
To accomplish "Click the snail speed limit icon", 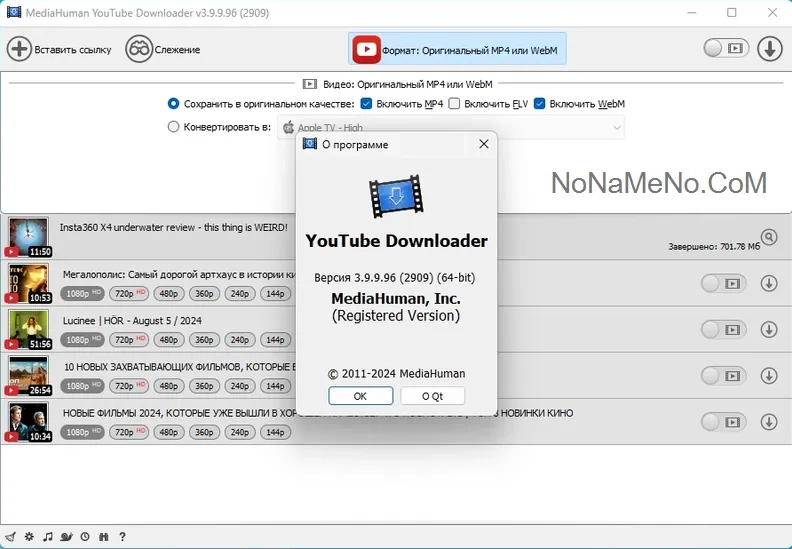I will 66,537.
